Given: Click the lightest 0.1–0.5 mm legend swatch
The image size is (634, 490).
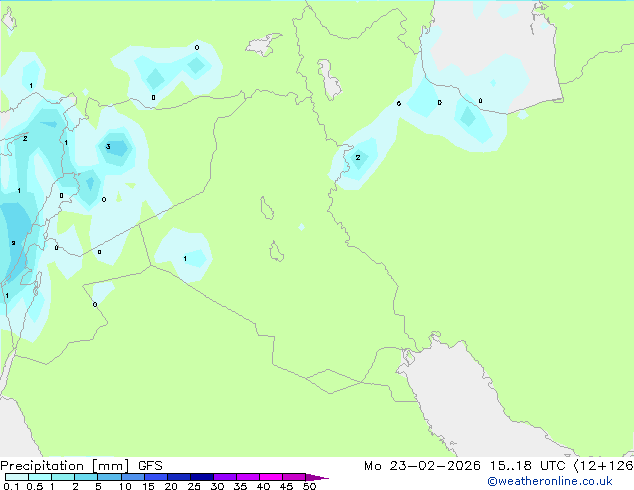Looking at the screenshot, I should click(17, 477).
